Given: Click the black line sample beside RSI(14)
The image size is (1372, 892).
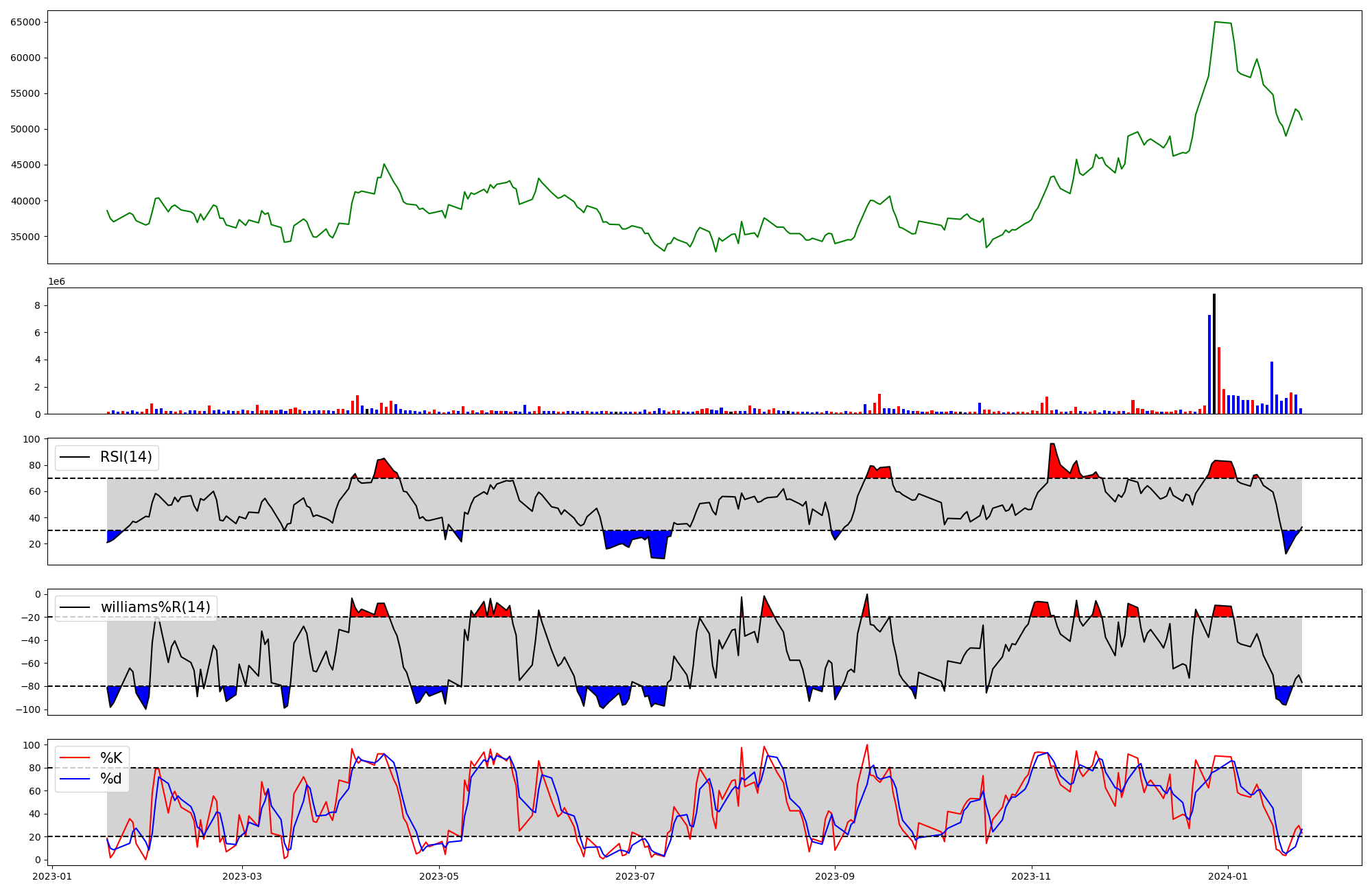Looking at the screenshot, I should tap(75, 458).
